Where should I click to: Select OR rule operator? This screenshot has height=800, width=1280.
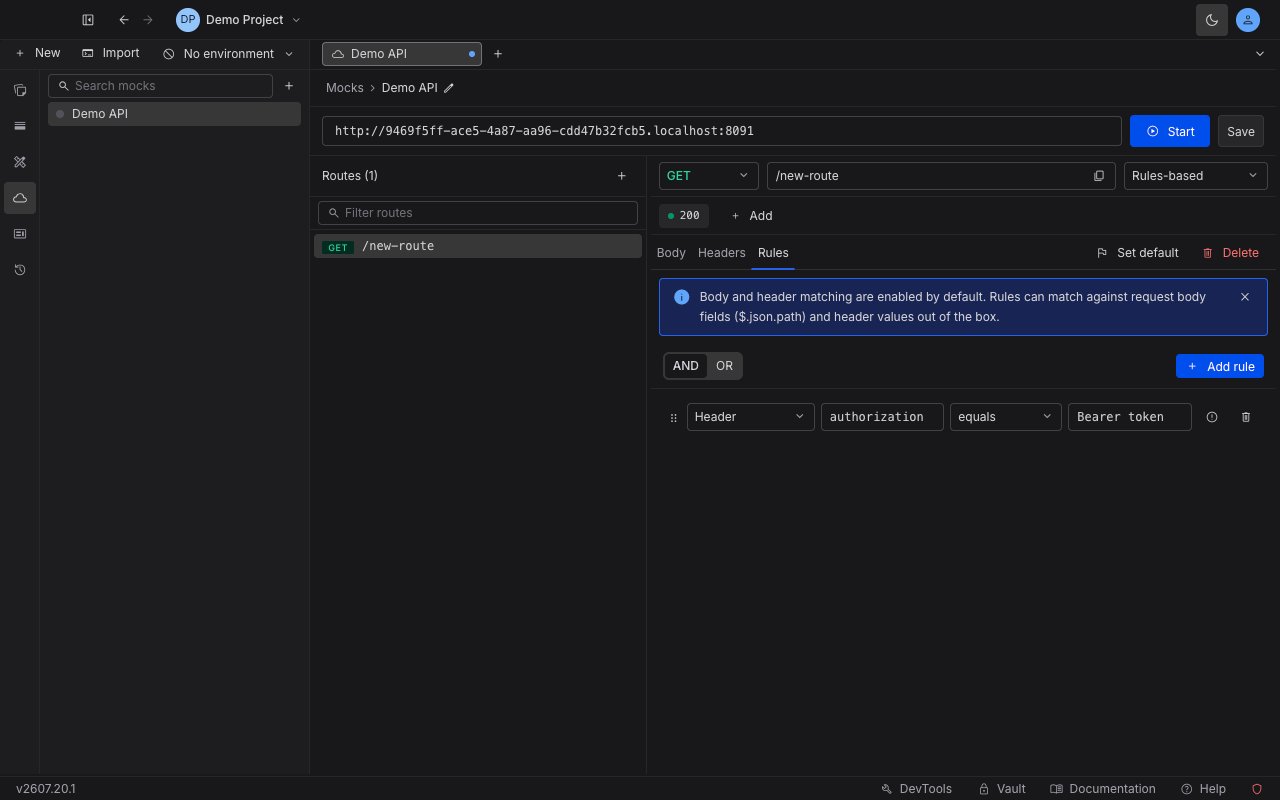click(725, 366)
